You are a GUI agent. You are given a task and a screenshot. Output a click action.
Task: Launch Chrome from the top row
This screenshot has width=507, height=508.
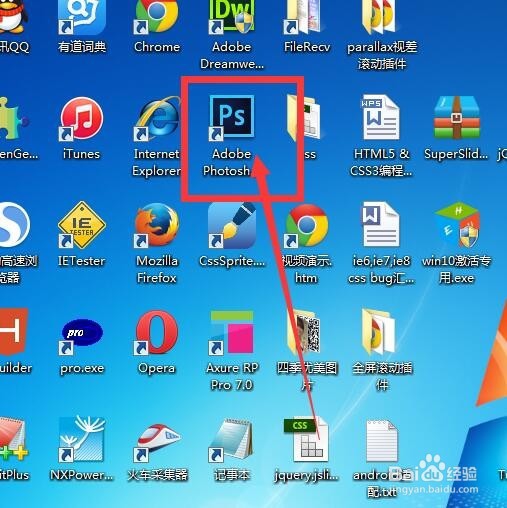[x=157, y=17]
